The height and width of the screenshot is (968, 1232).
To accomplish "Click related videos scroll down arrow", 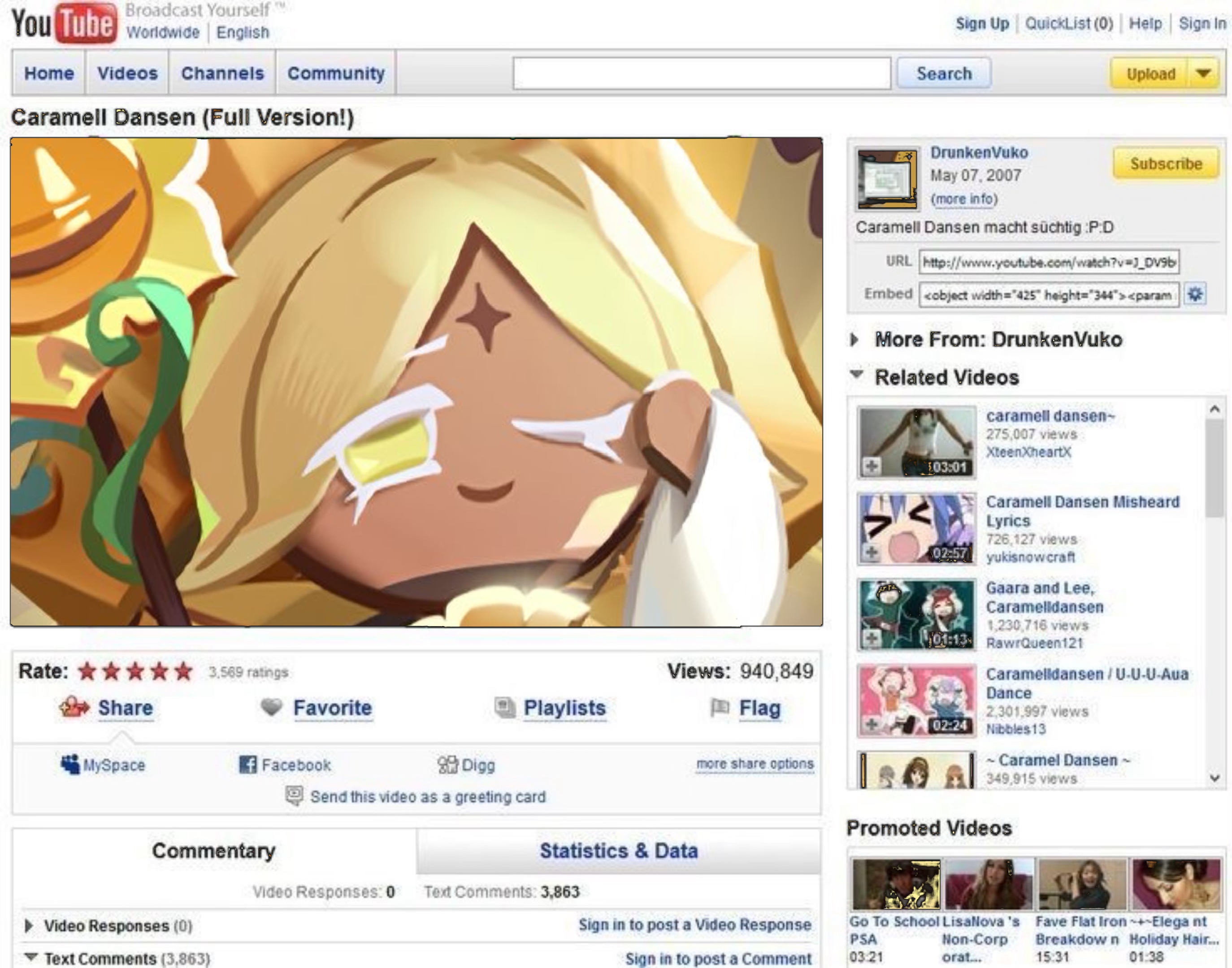I will tap(1215, 778).
